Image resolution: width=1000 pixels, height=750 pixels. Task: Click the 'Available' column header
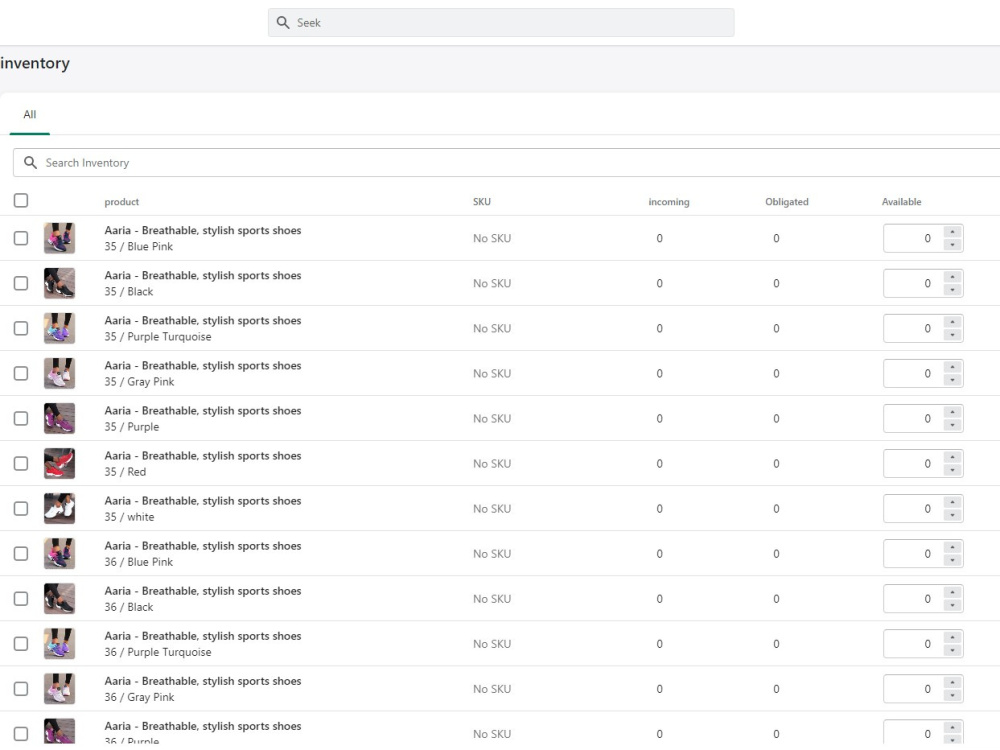[901, 202]
